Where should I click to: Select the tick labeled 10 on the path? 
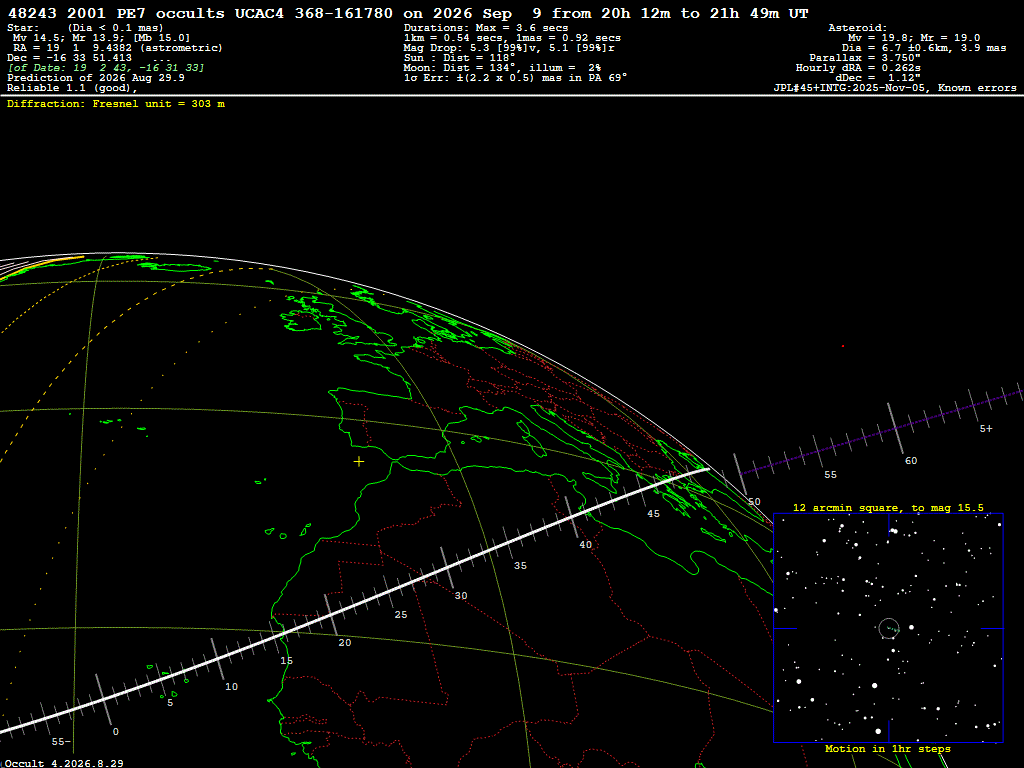pyautogui.click(x=232, y=686)
